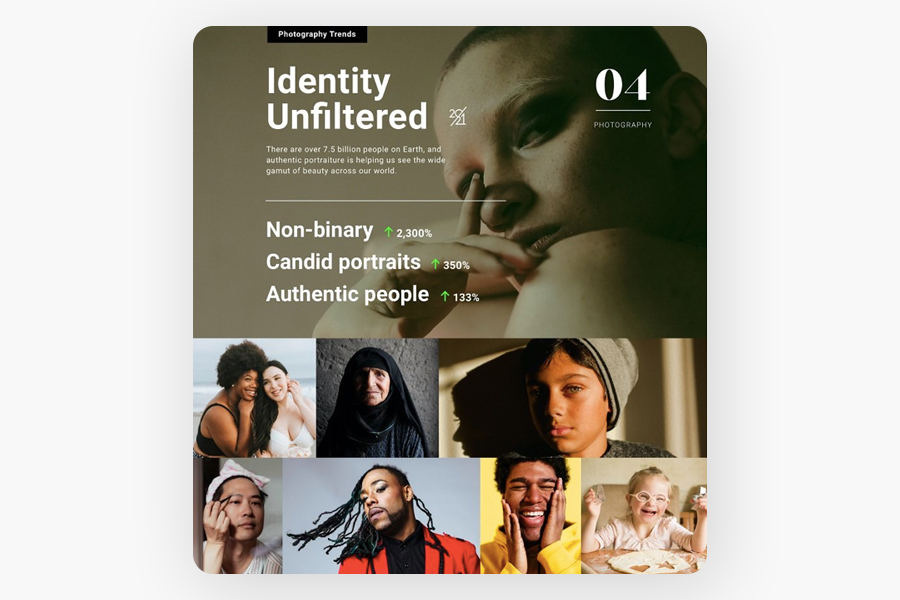Select the Identity Unfiltered headline
The height and width of the screenshot is (600, 900).
pos(347,98)
